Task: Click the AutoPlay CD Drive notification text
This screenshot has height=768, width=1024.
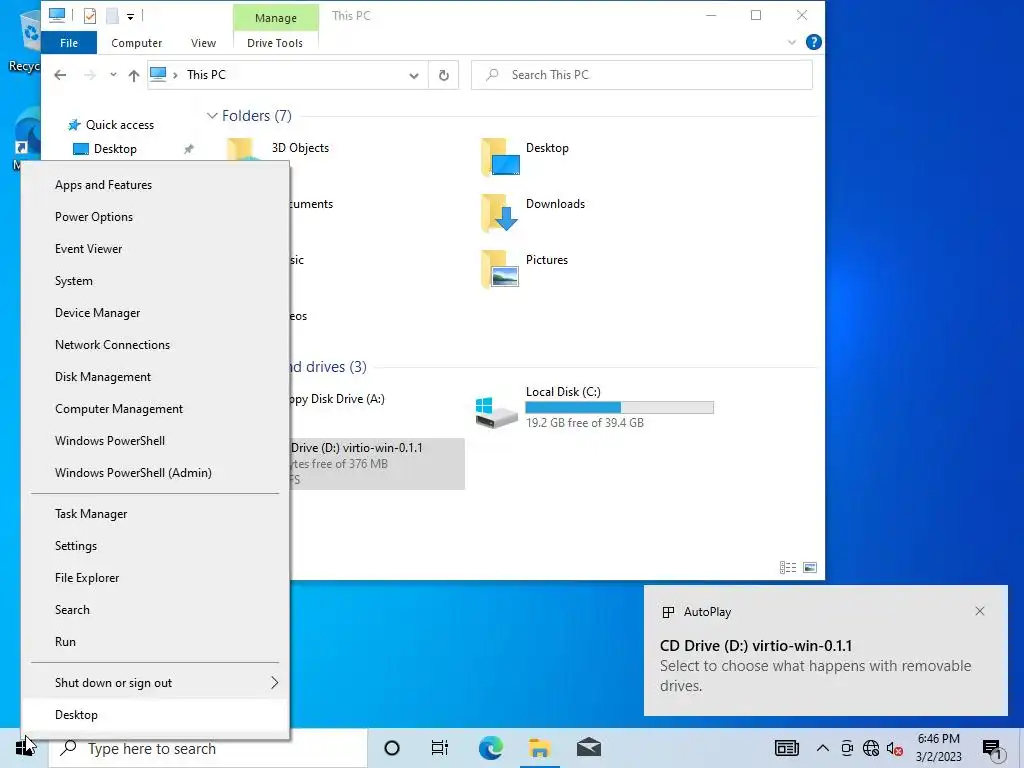Action: (756, 646)
